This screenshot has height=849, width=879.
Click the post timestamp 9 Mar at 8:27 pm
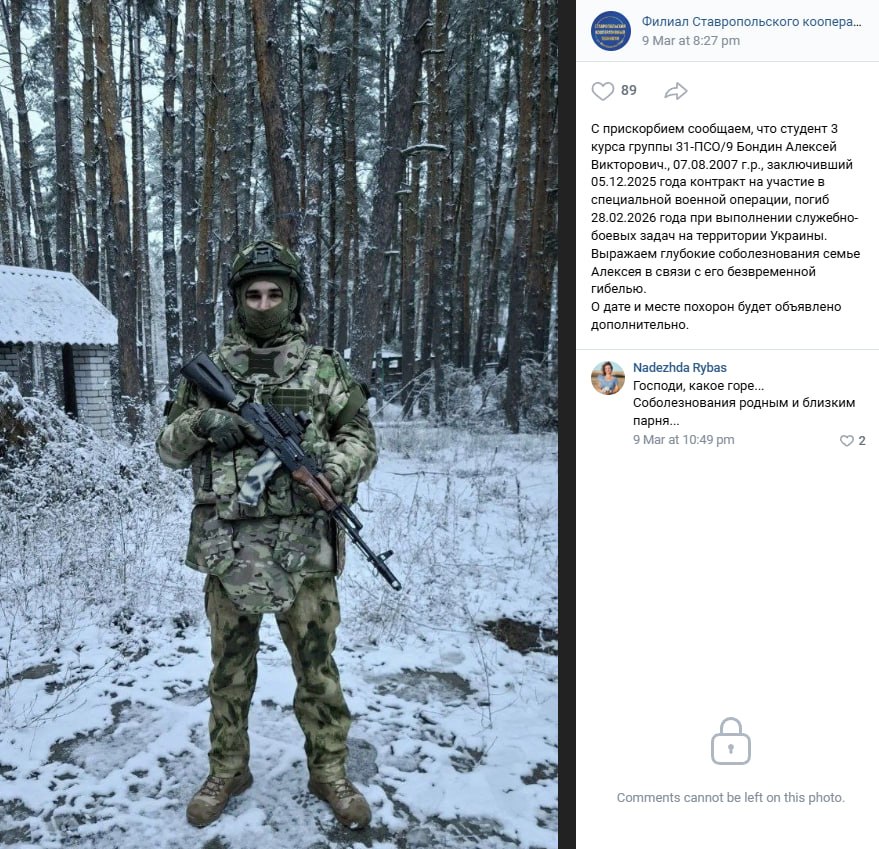(691, 41)
